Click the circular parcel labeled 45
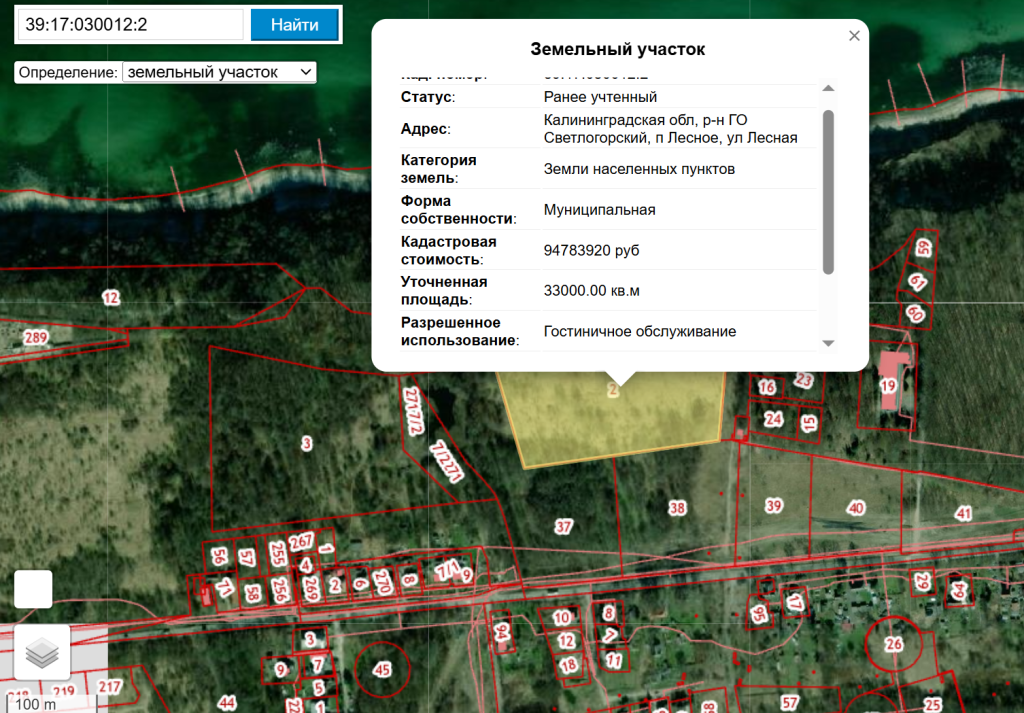This screenshot has width=1024, height=713. [x=381, y=668]
